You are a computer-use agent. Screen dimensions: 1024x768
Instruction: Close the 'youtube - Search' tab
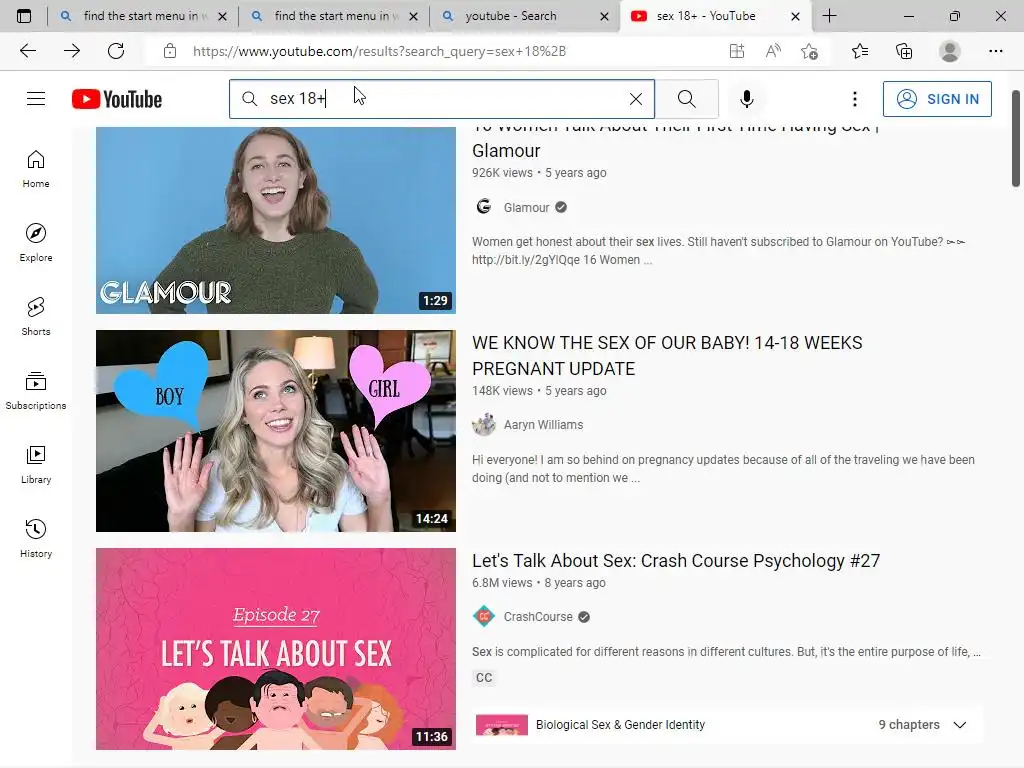coord(604,16)
